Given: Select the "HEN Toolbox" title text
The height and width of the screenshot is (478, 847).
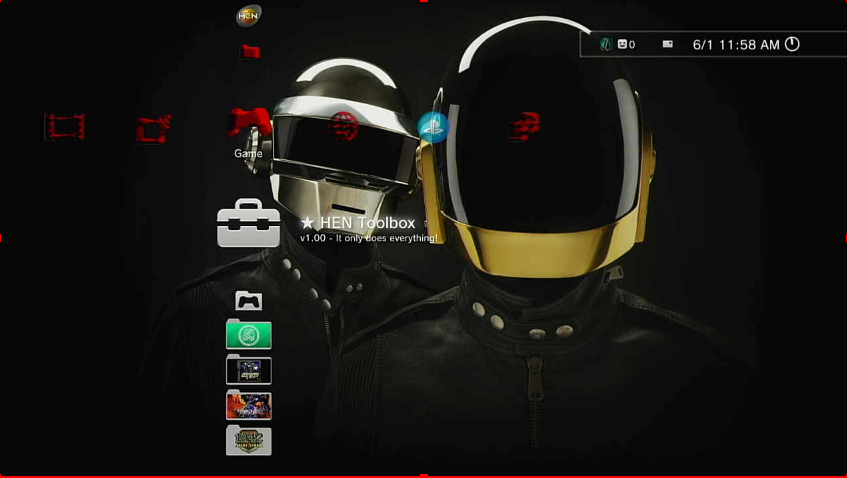Looking at the screenshot, I should coord(368,223).
